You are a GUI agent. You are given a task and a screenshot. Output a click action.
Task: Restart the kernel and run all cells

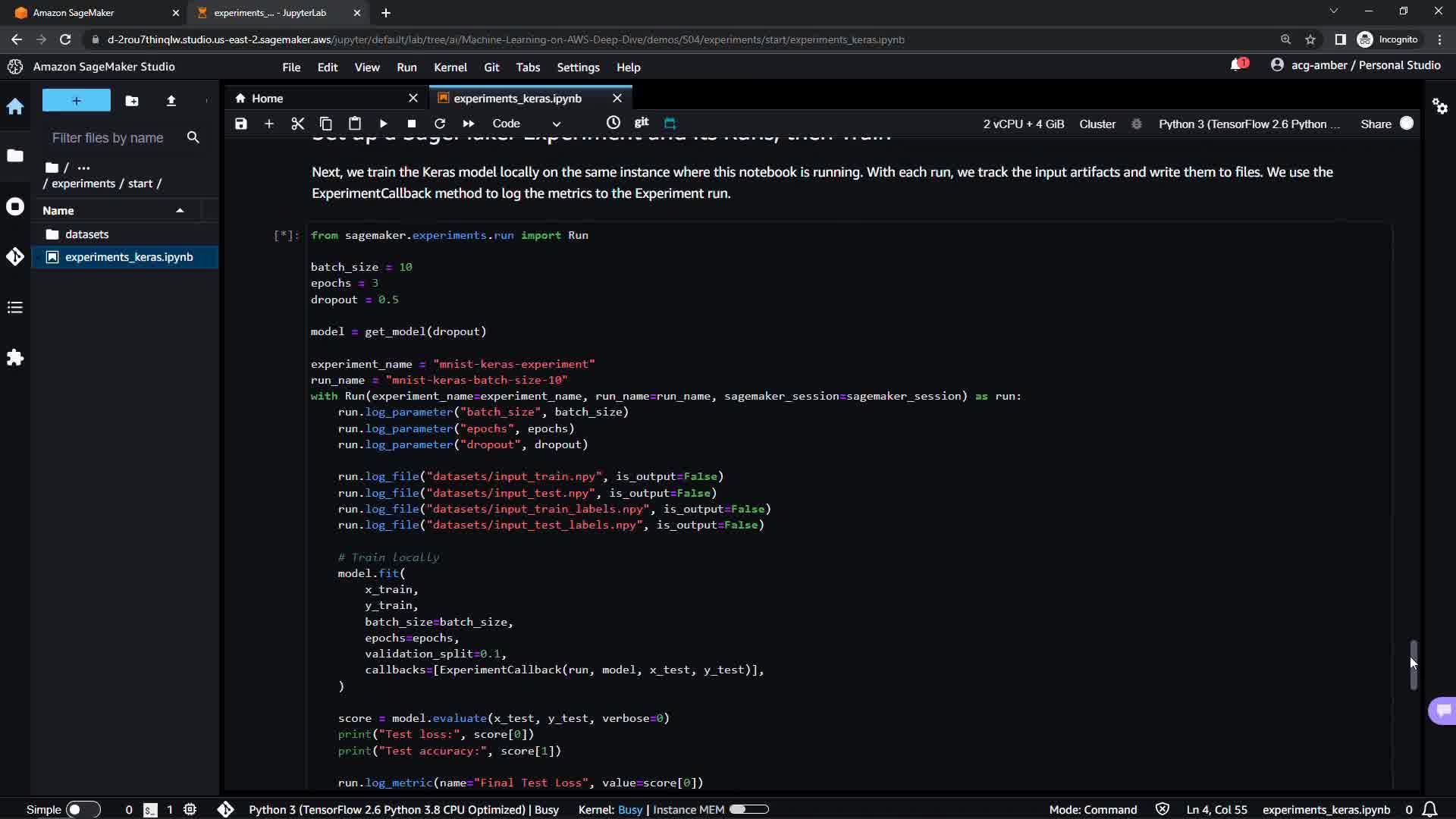point(469,124)
